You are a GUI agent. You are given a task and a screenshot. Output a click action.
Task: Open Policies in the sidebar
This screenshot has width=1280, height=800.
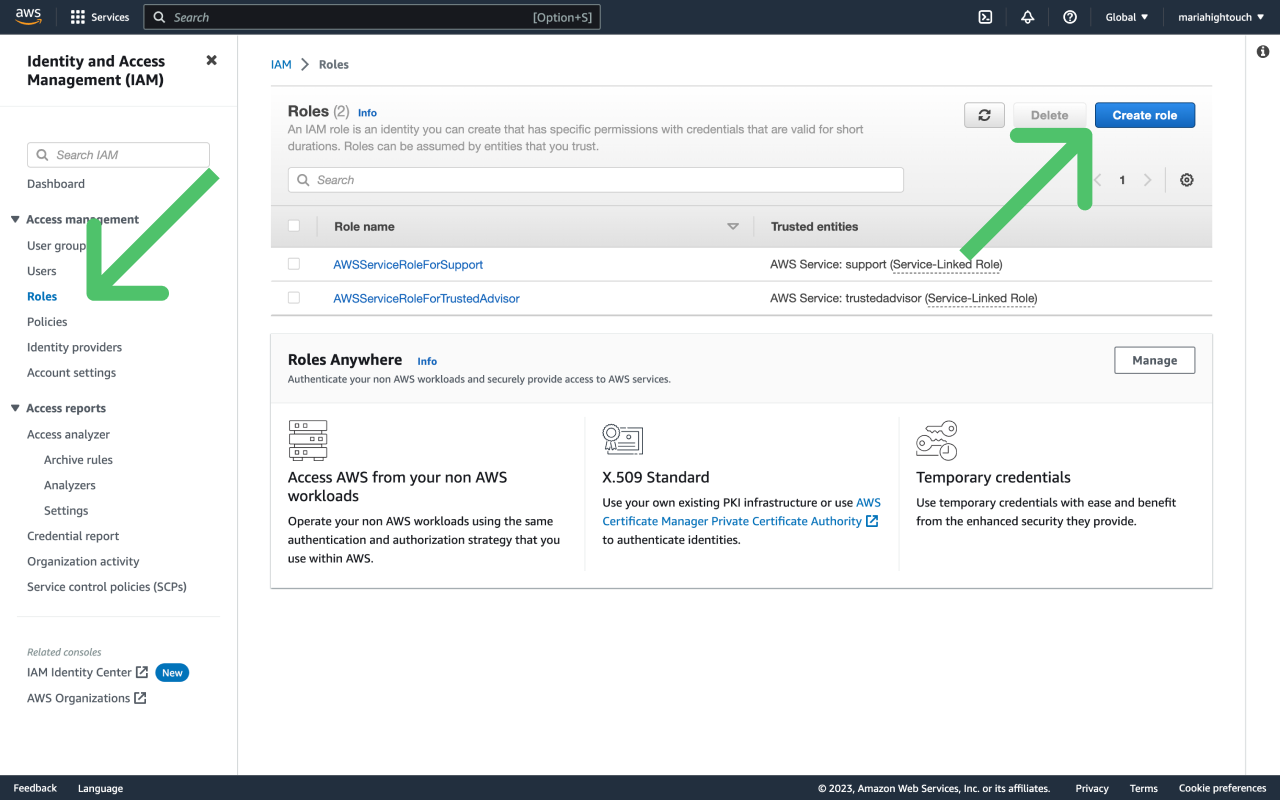[x=47, y=322]
